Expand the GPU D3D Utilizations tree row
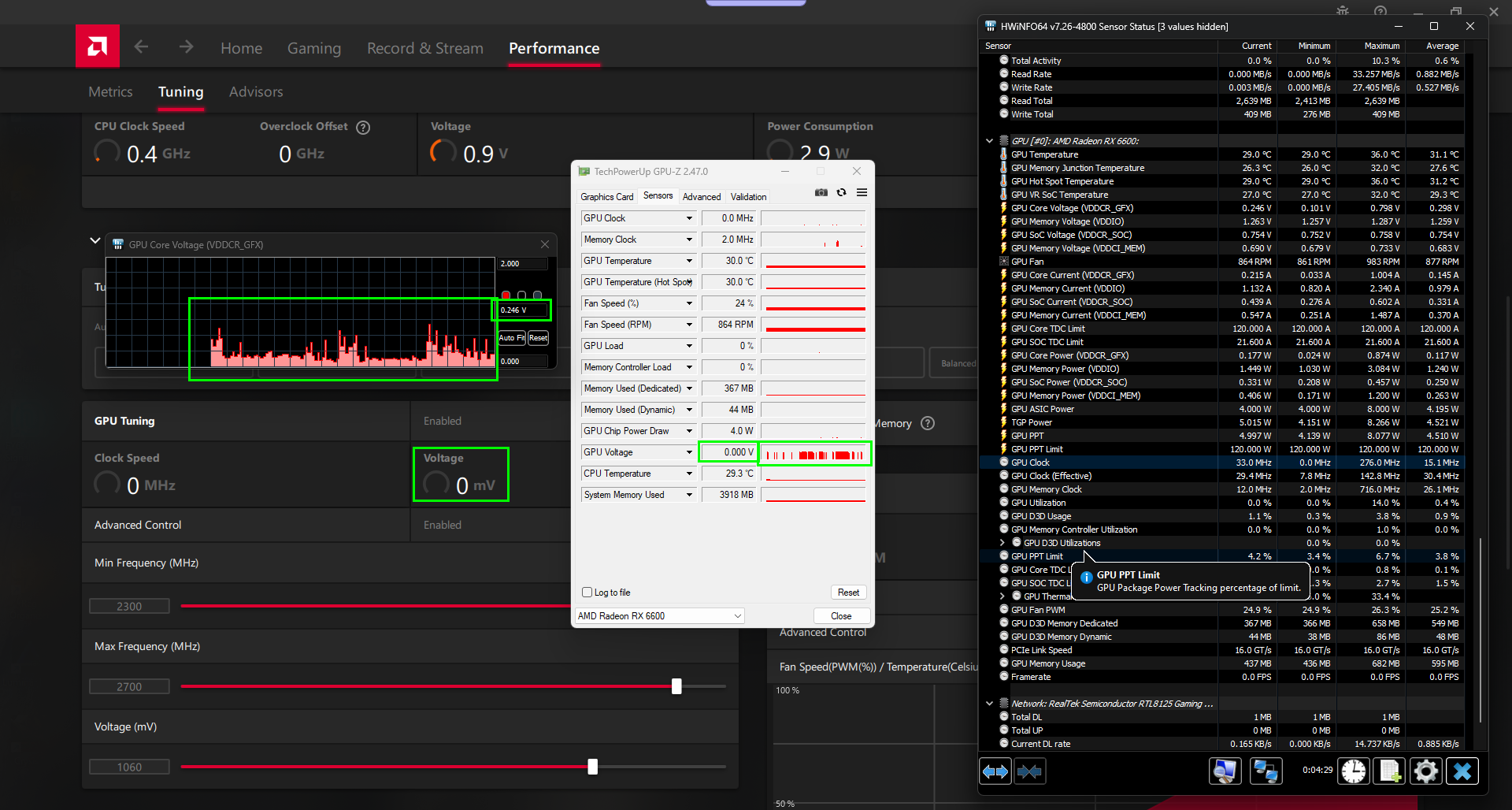This screenshot has width=1512, height=810. 1002,543
